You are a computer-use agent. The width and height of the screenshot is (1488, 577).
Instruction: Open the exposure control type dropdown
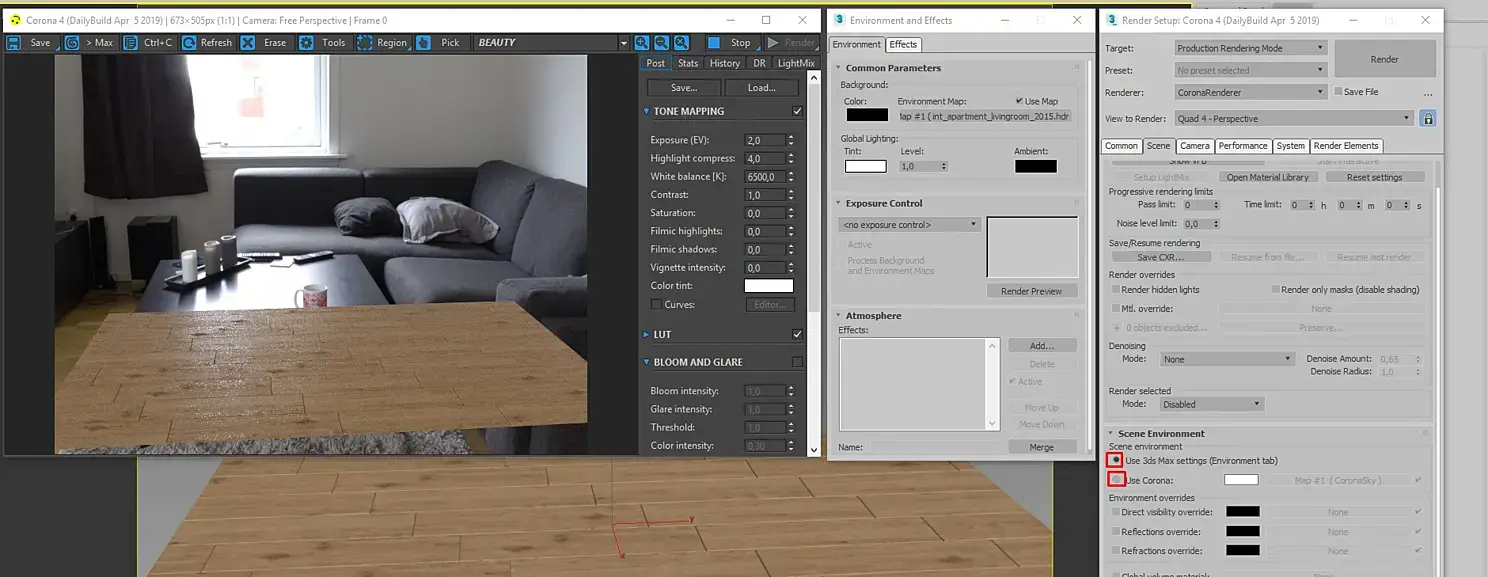pos(909,224)
